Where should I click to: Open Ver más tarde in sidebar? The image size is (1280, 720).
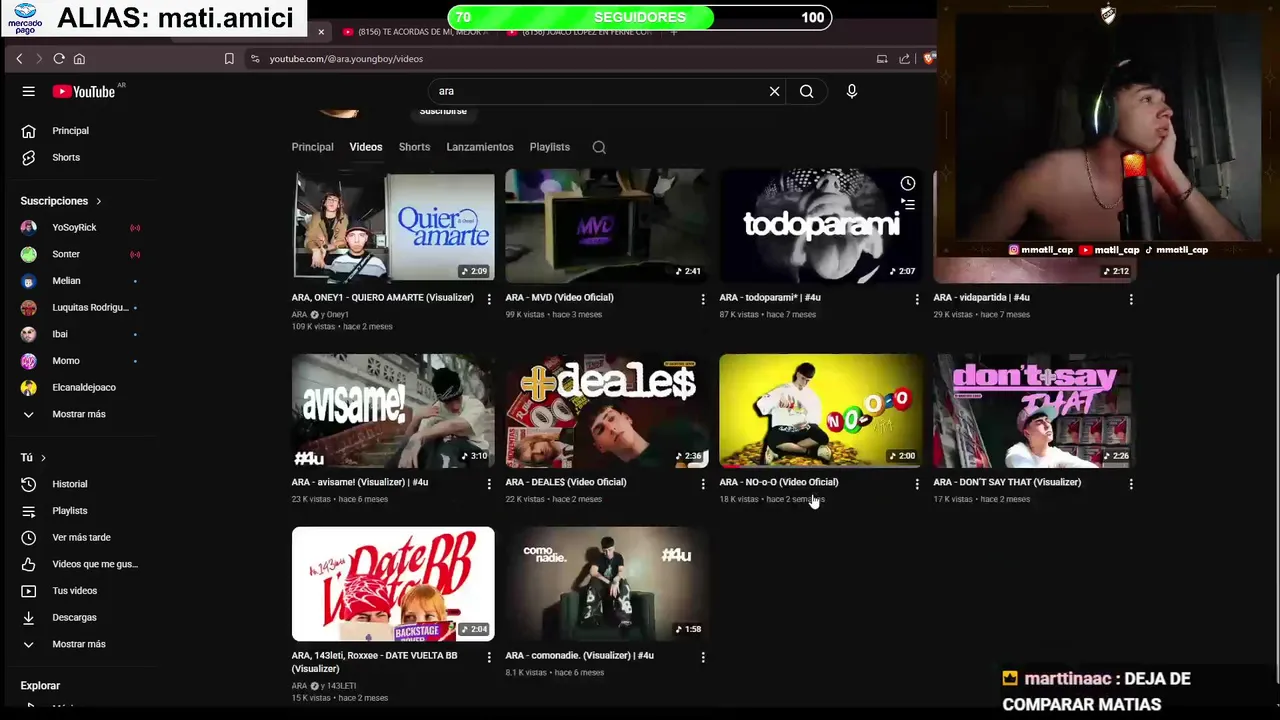point(80,537)
